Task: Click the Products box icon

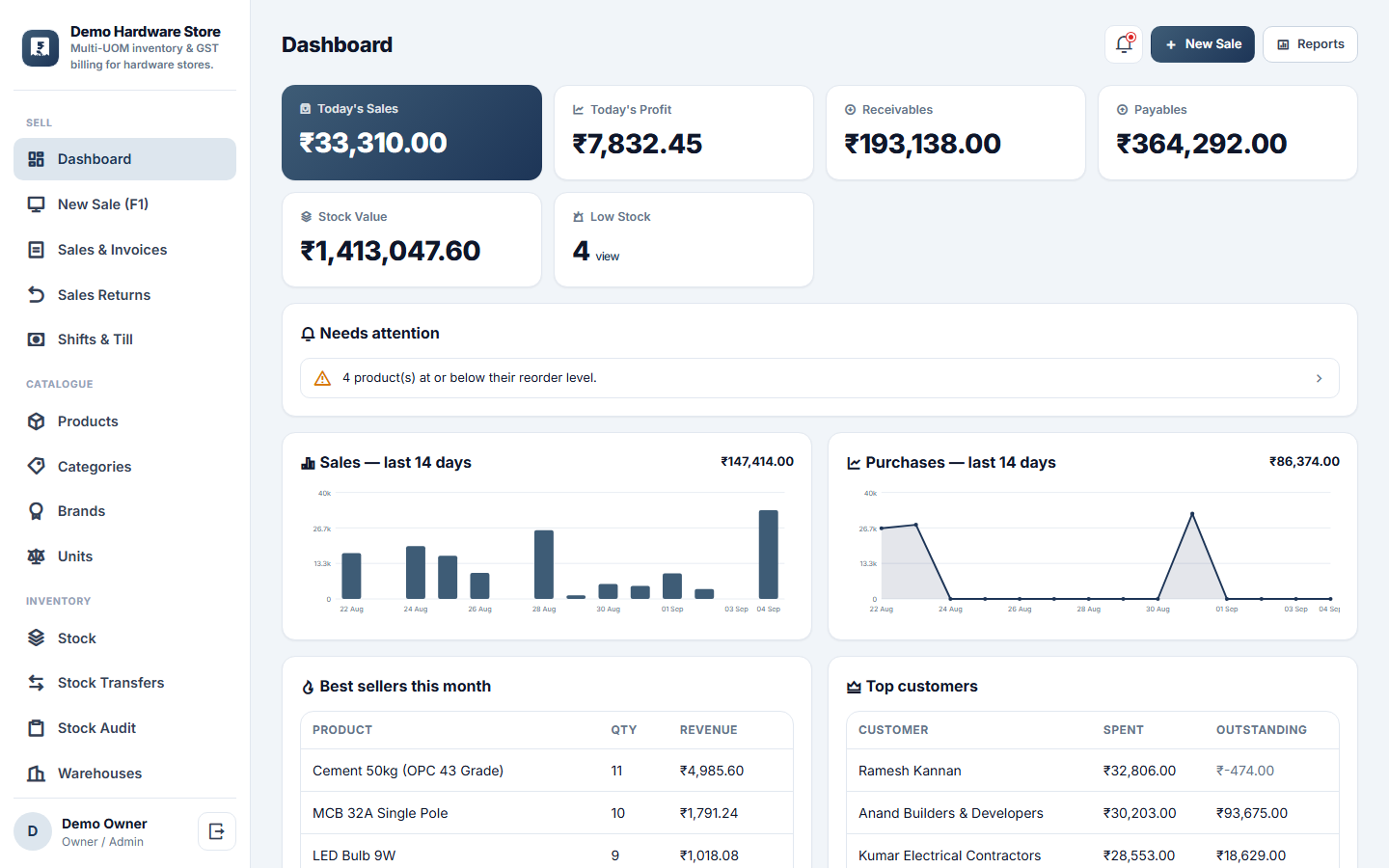Action: tap(36, 421)
